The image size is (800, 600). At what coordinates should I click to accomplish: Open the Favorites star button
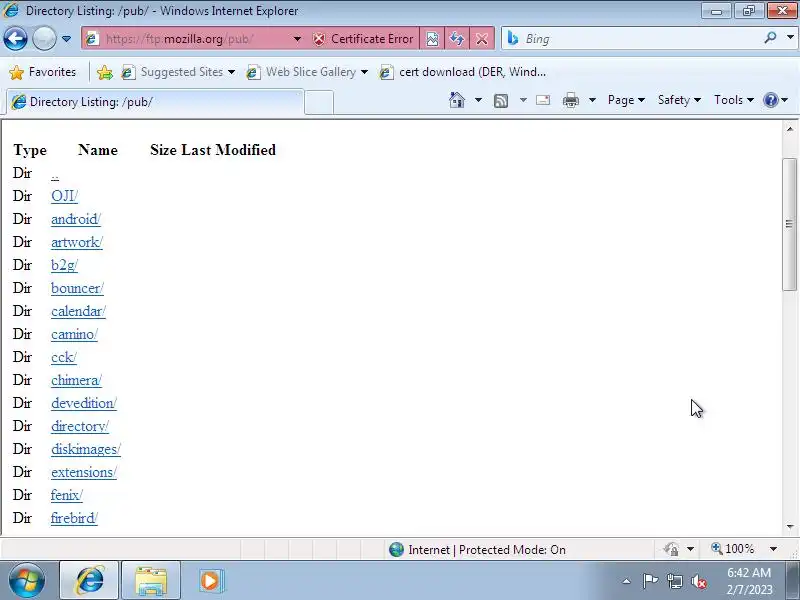[43, 72]
